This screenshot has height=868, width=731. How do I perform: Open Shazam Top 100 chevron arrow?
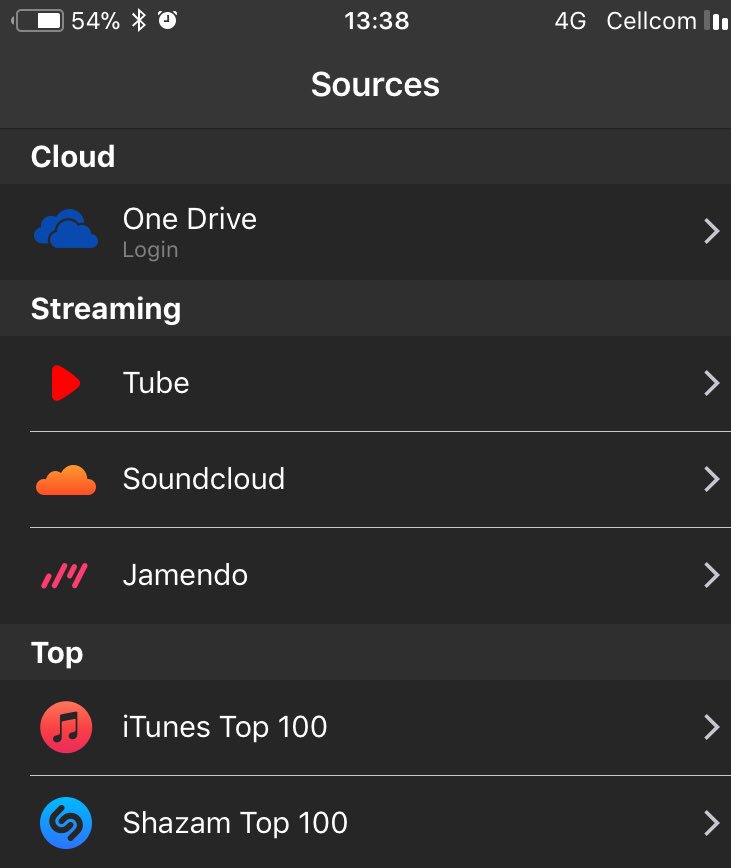point(712,823)
